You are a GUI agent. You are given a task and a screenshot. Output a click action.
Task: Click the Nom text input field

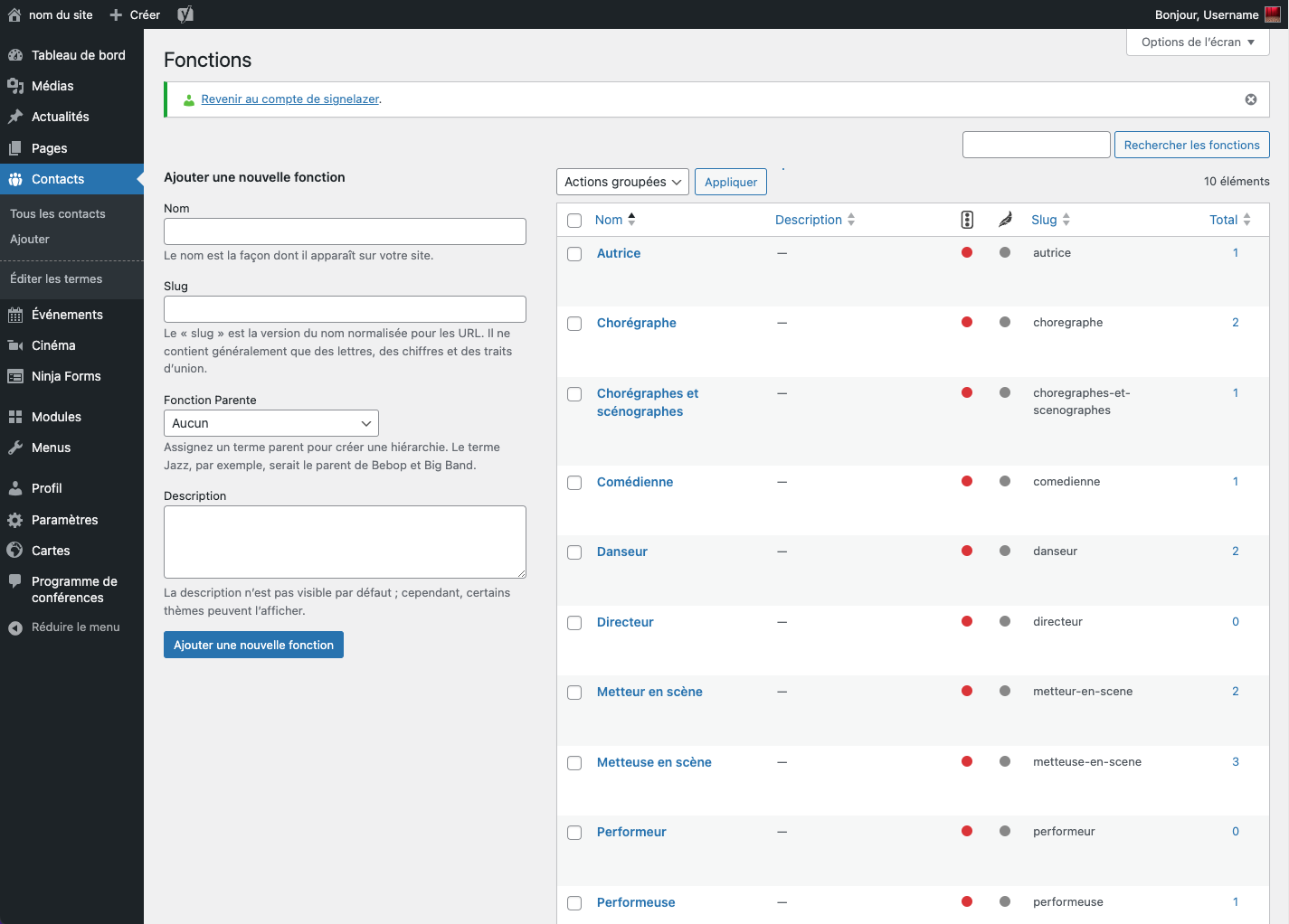pyautogui.click(x=345, y=231)
